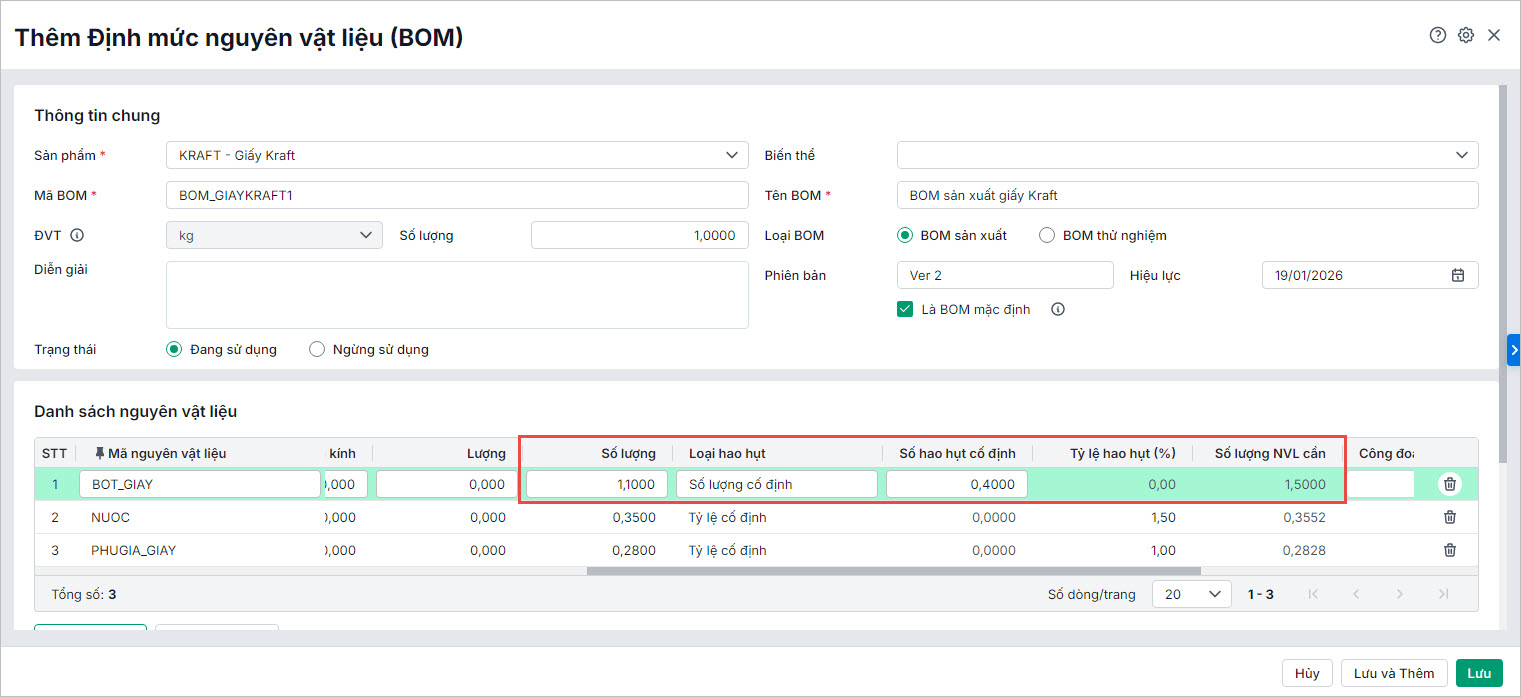Viewport: 1521px width, 697px height.
Task: Select the Ngừng sử dụng status option
Action: (x=317, y=350)
